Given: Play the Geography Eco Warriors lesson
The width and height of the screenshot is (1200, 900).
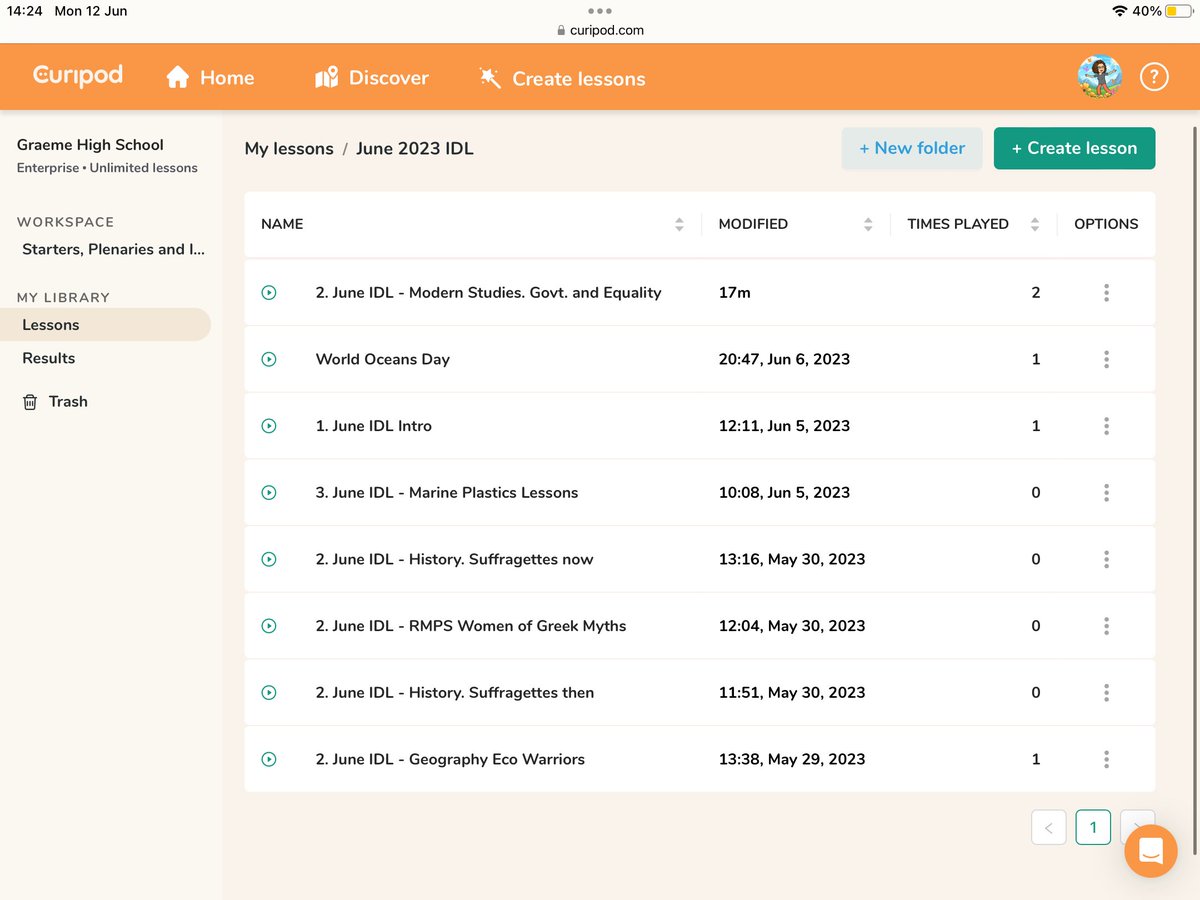Looking at the screenshot, I should tap(268, 759).
